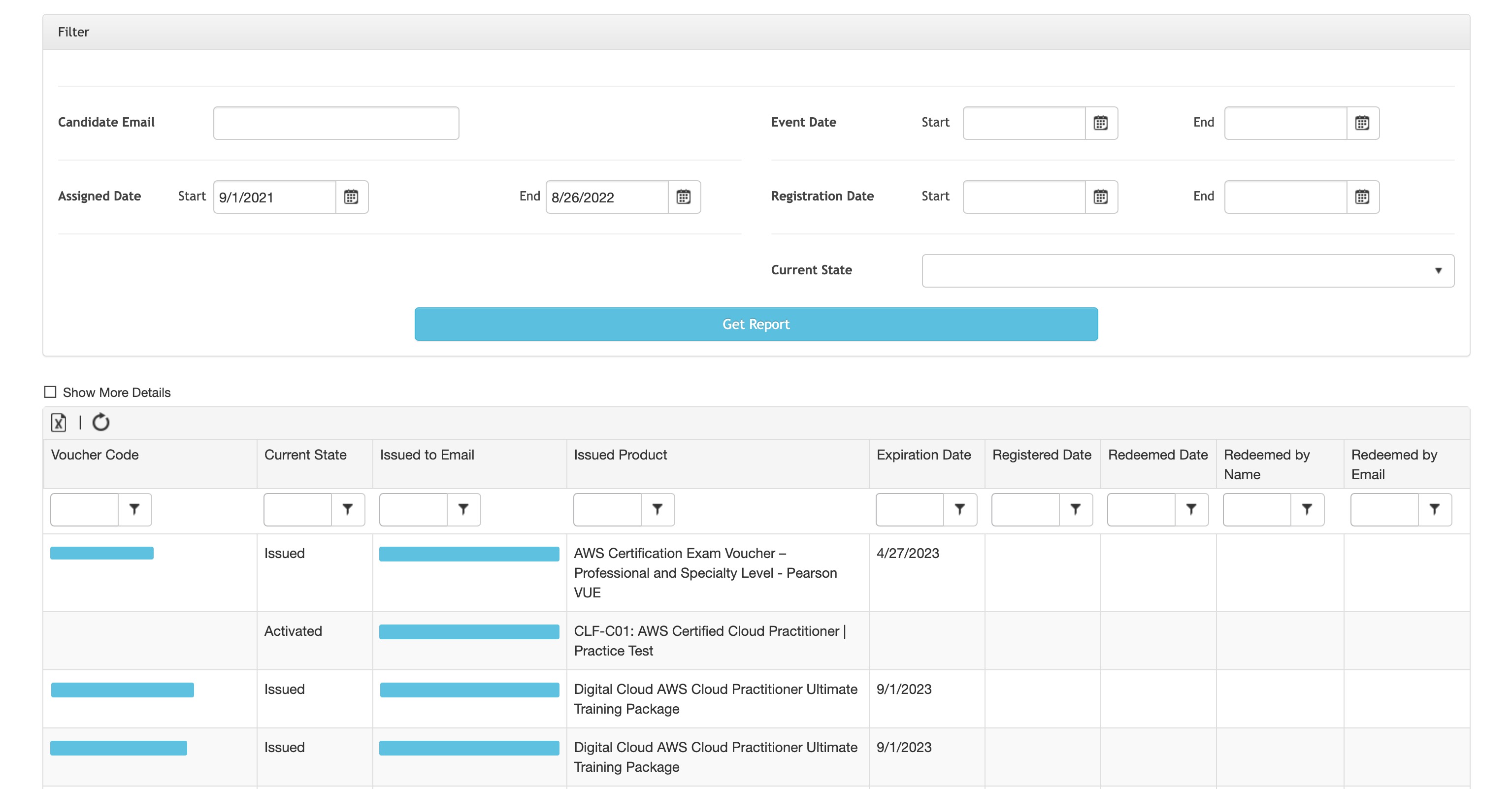Export the report to Excel
Viewport: 1512px width, 789px height.
point(59,422)
